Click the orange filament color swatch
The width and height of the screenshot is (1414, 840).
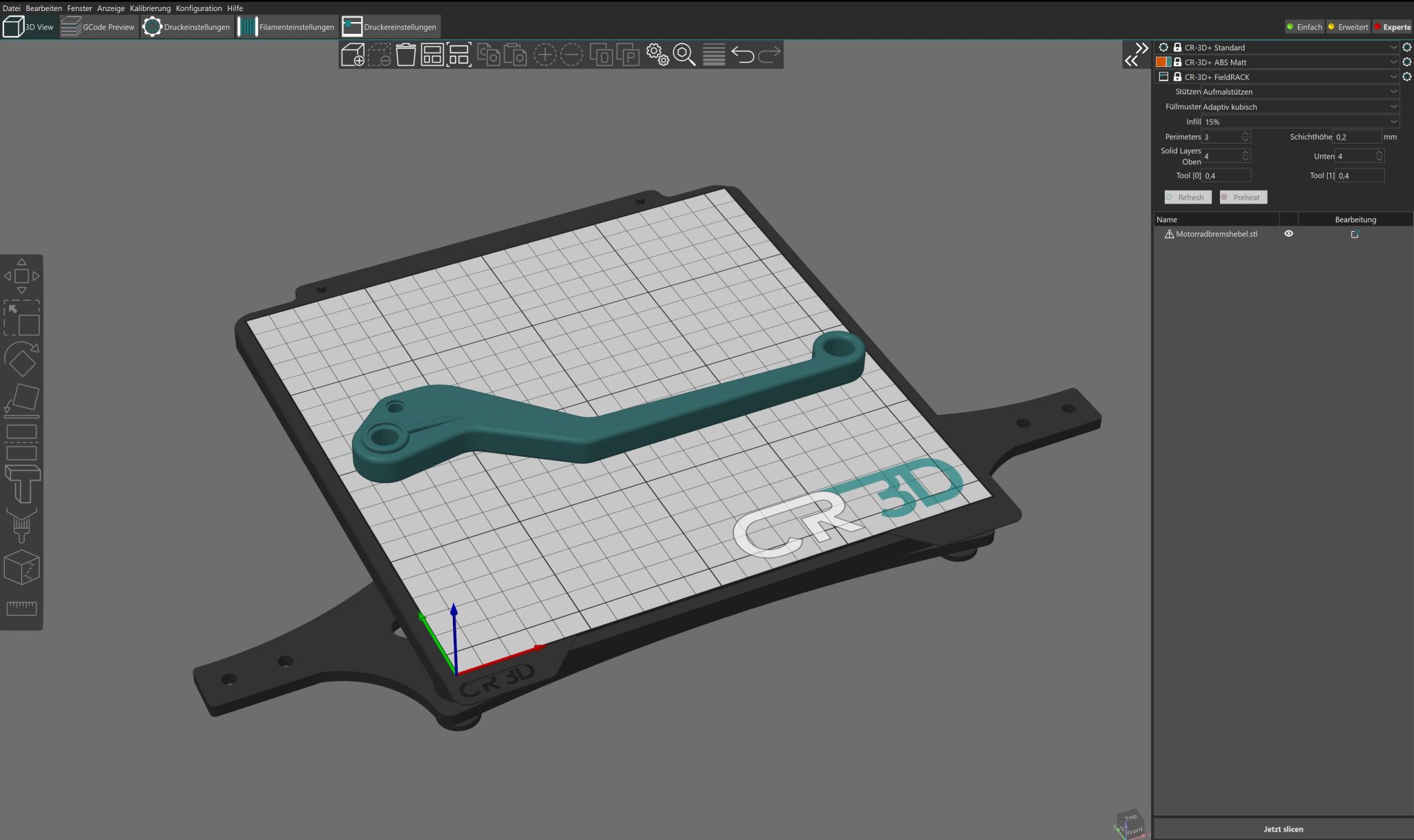click(1161, 62)
